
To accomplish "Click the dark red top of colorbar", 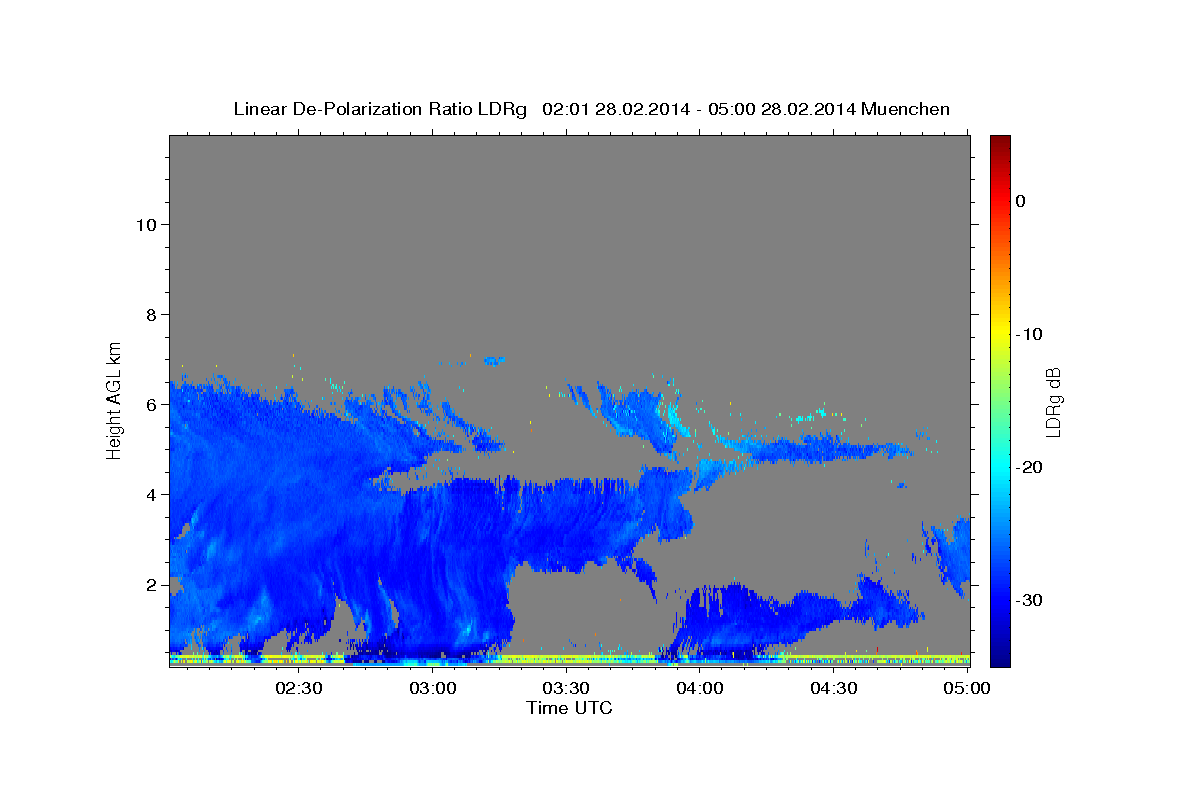I will pos(1000,143).
